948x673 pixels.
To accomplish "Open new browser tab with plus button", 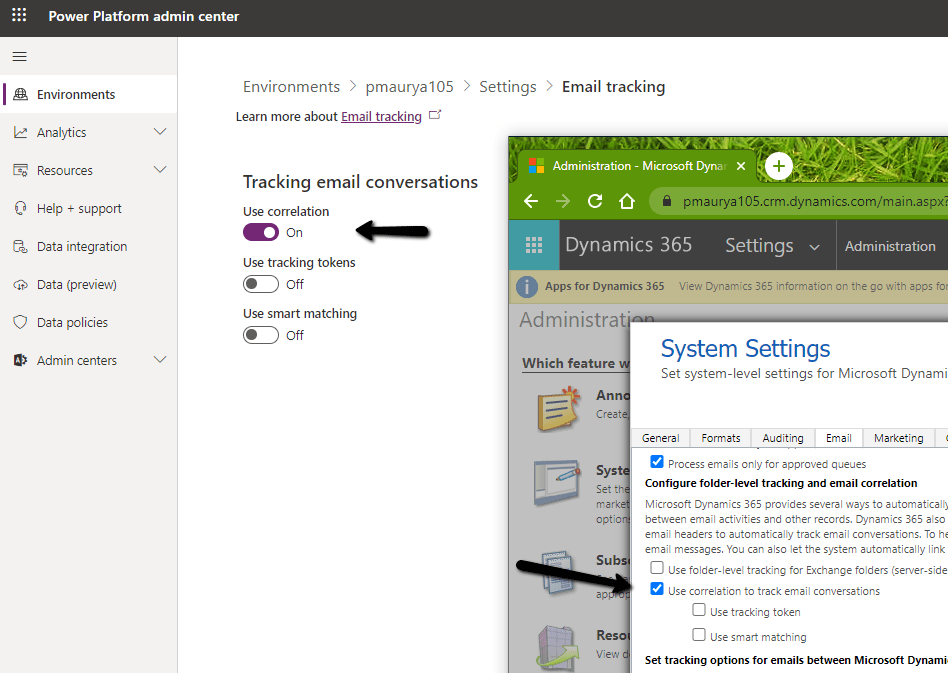I will click(778, 166).
